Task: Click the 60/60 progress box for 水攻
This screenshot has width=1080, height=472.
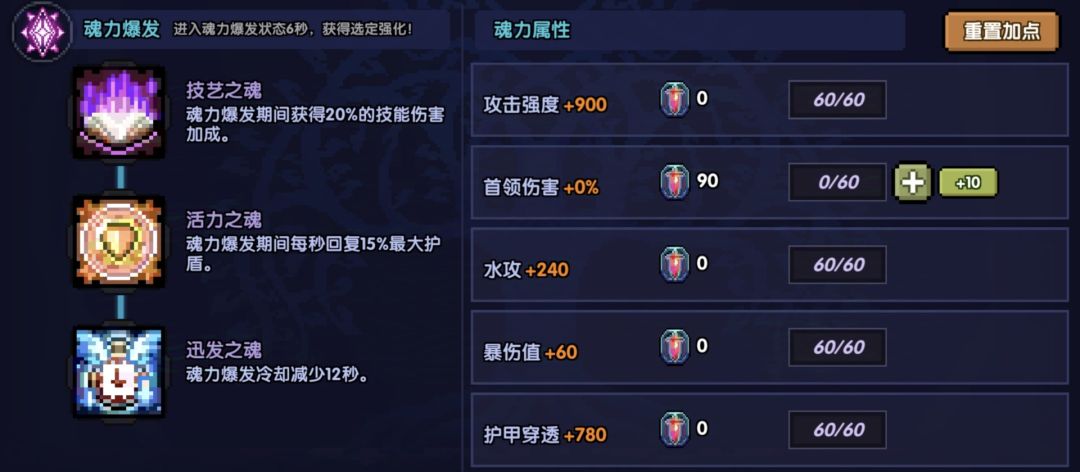Action: [x=838, y=265]
